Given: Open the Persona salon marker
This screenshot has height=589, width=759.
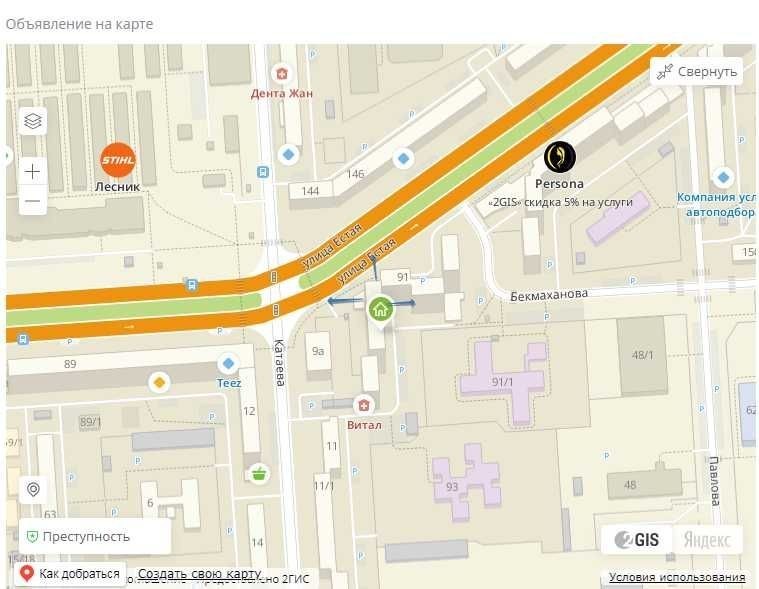Looking at the screenshot, I should pyautogui.click(x=560, y=157).
